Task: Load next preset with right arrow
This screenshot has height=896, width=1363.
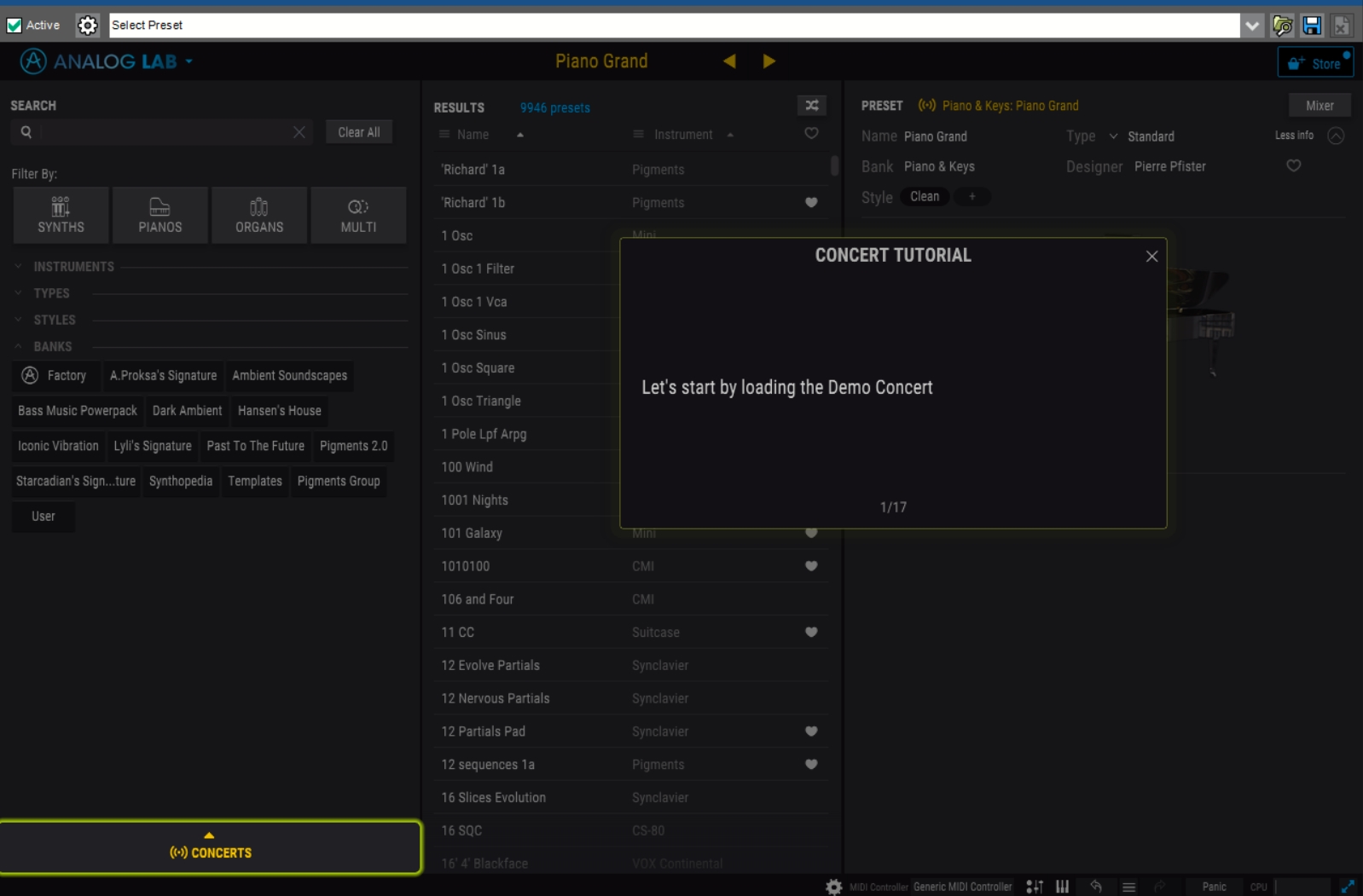Action: point(768,61)
